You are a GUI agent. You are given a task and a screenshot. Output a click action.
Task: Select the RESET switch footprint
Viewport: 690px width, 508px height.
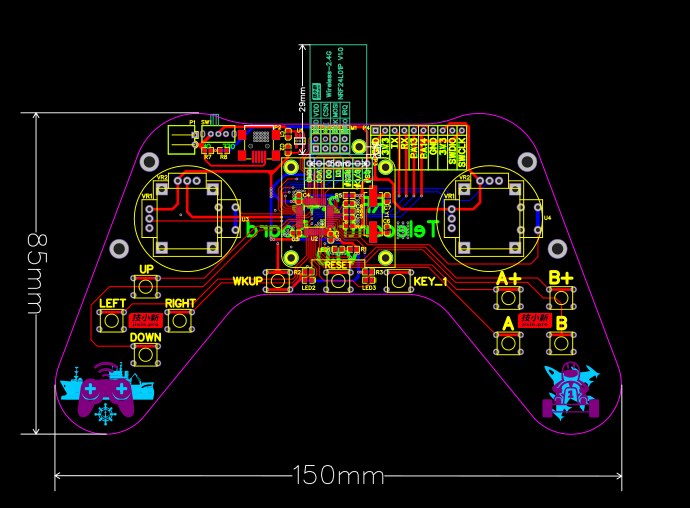point(338,281)
